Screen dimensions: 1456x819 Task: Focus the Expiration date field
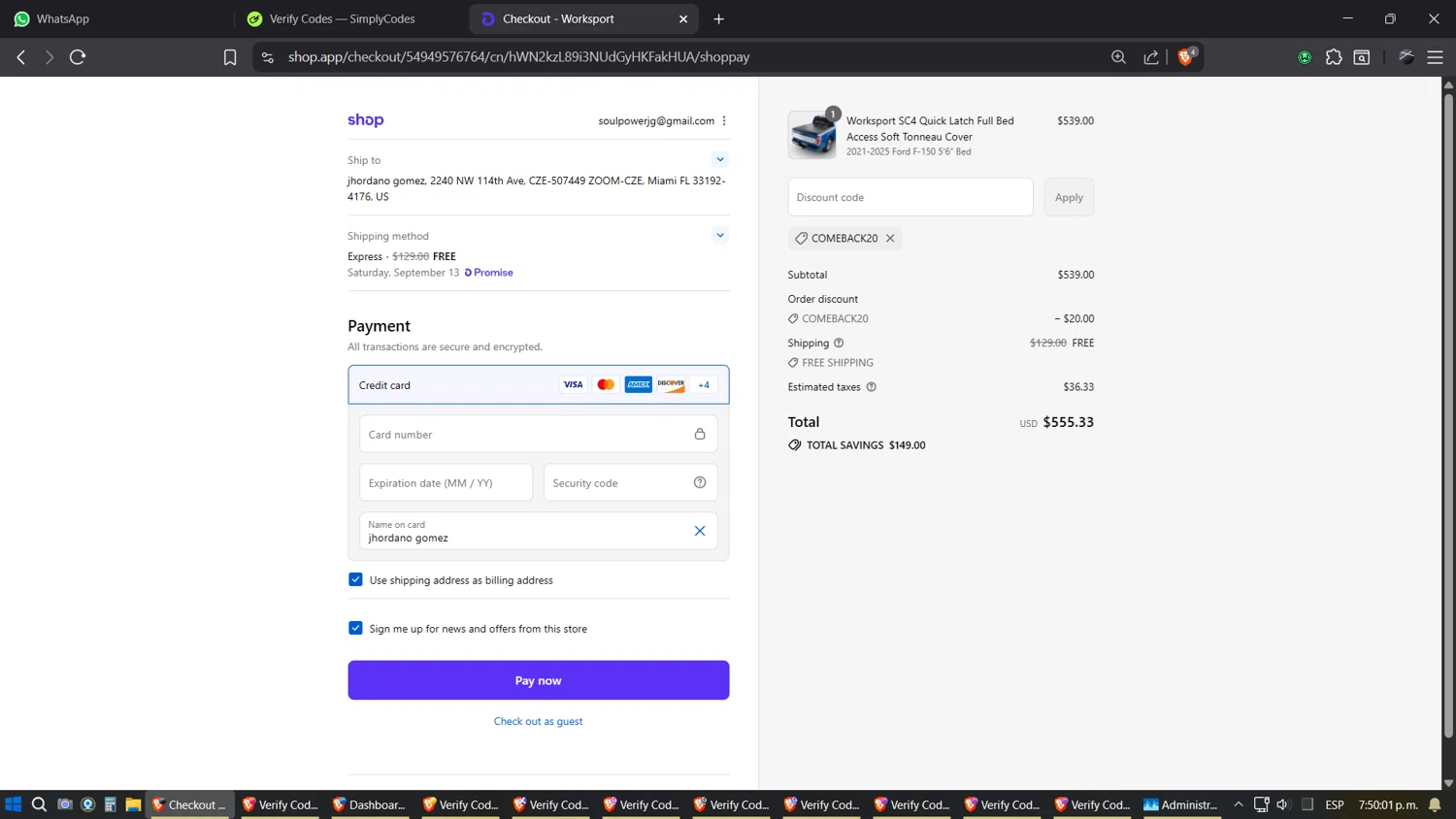[446, 482]
